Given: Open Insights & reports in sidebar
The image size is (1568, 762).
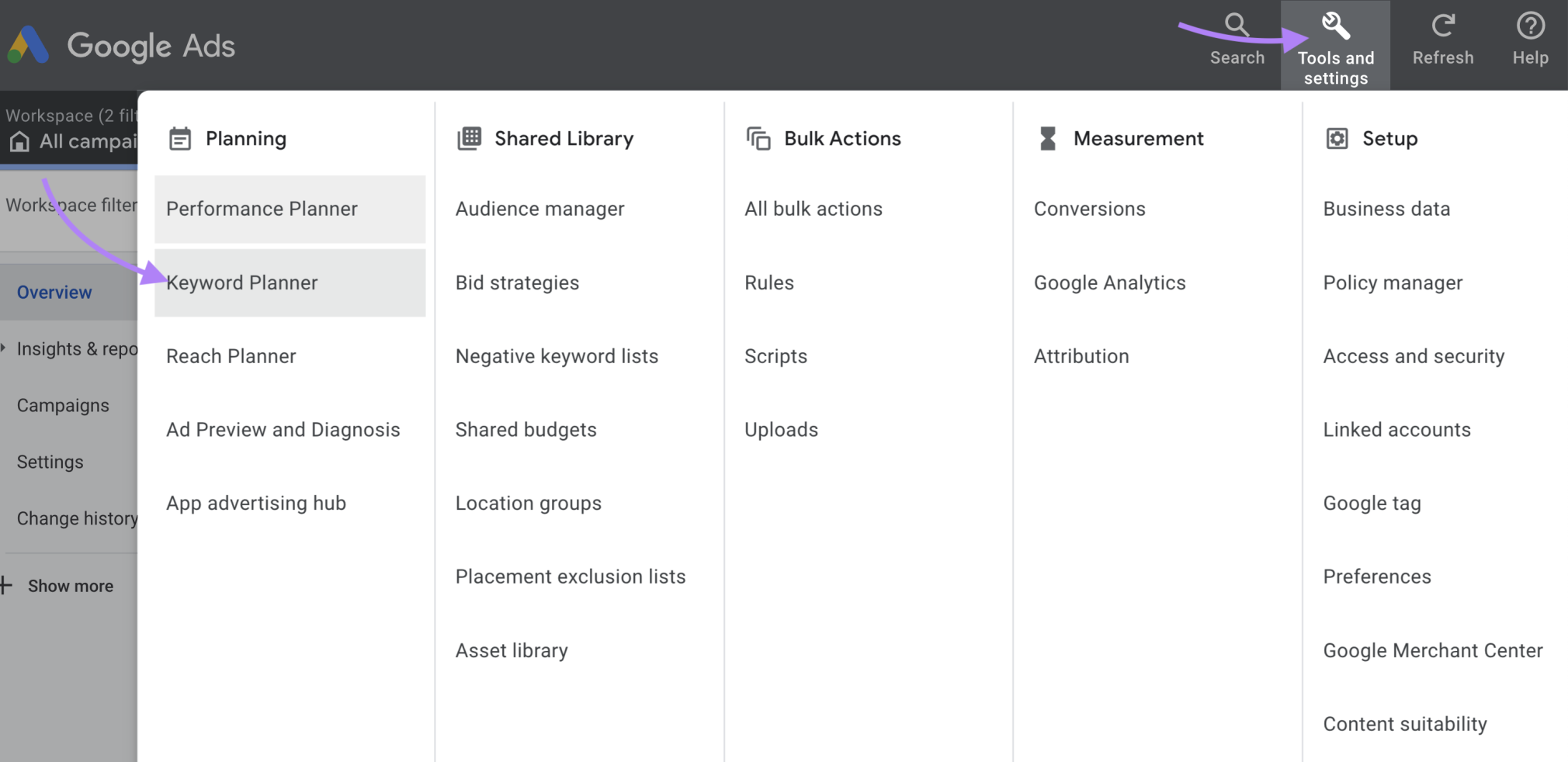Looking at the screenshot, I should pos(77,349).
